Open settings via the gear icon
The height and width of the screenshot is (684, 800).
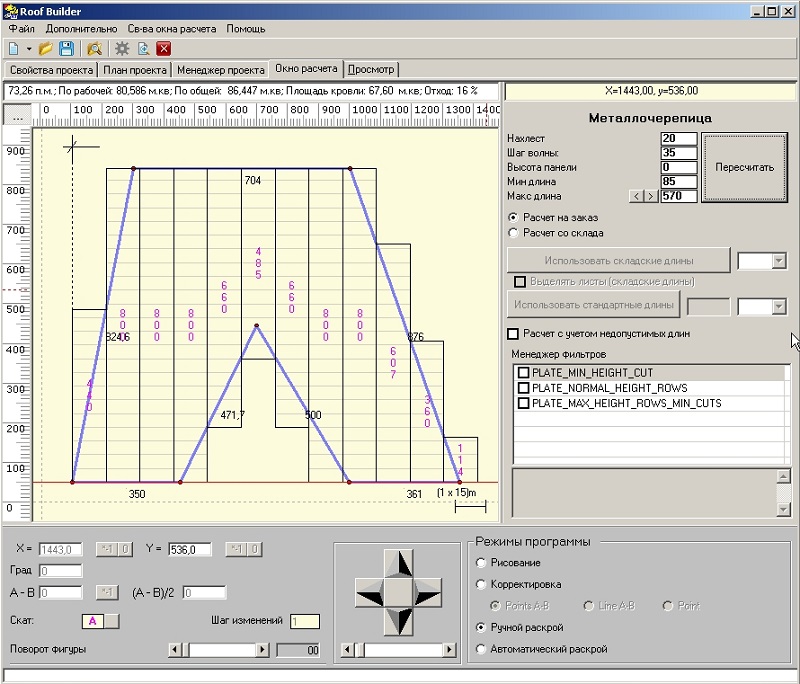(x=121, y=48)
